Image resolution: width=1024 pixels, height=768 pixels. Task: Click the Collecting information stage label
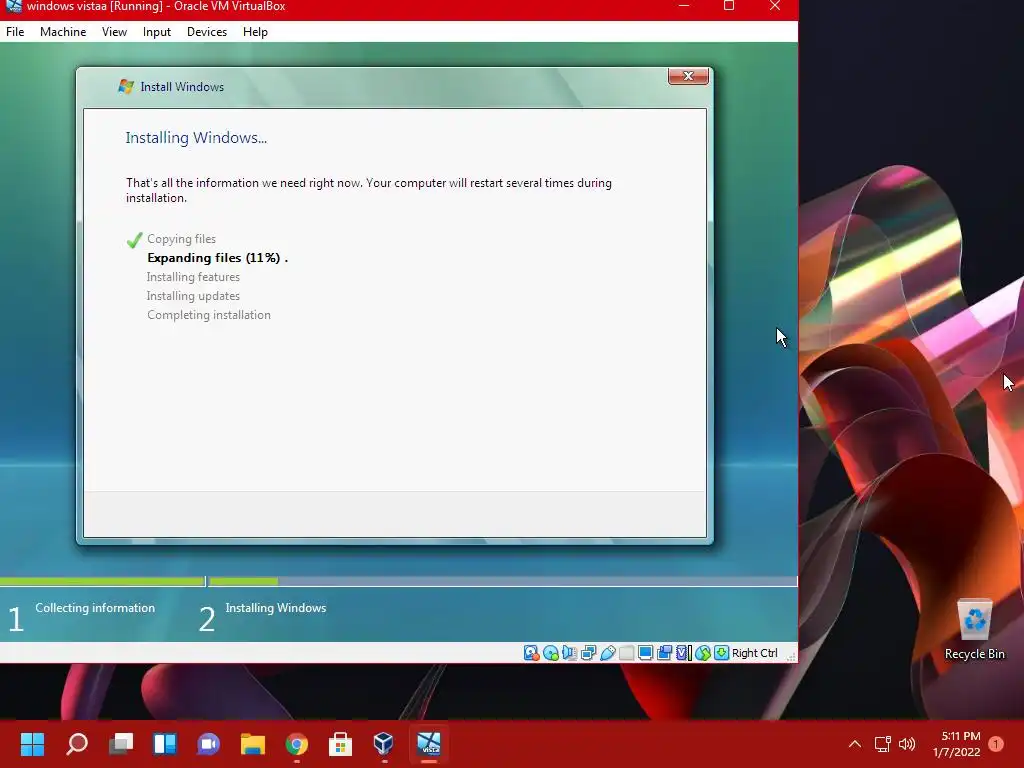click(x=95, y=607)
